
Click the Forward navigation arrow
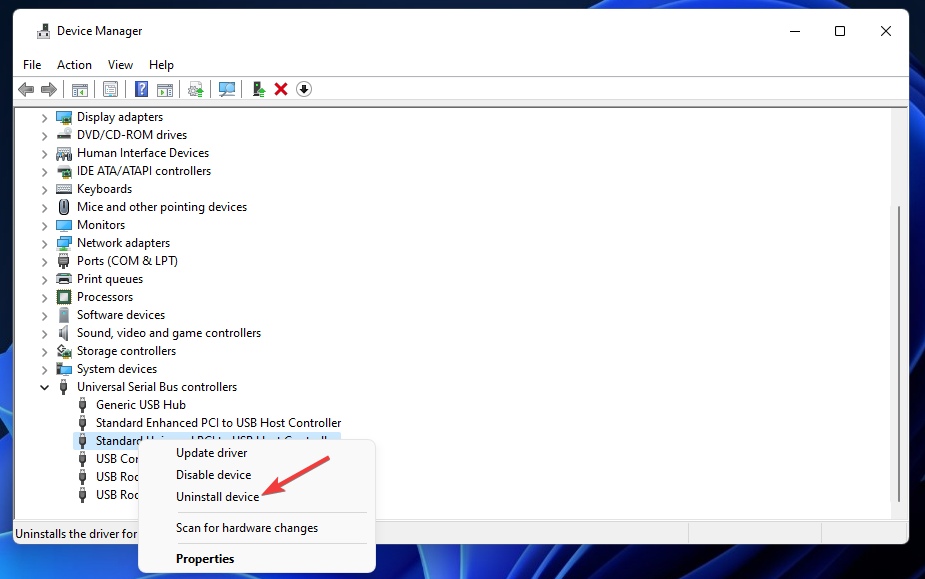coord(49,89)
